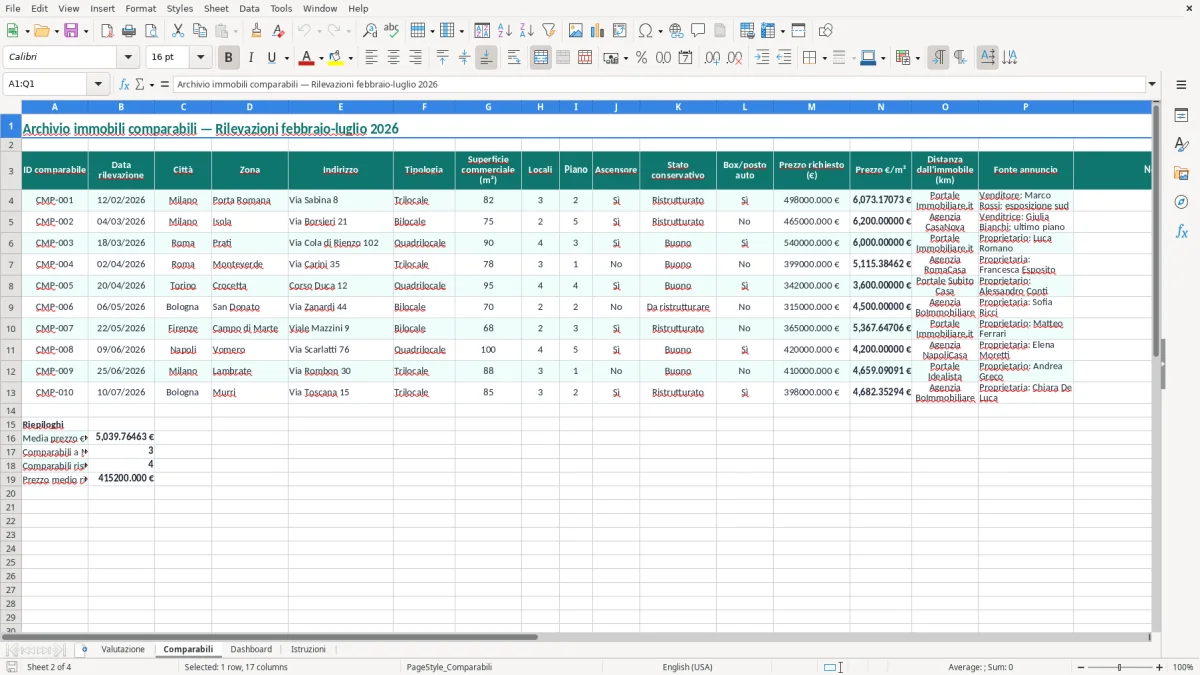The width and height of the screenshot is (1200, 675).
Task: Click the Format as Percent icon
Action: click(642, 58)
